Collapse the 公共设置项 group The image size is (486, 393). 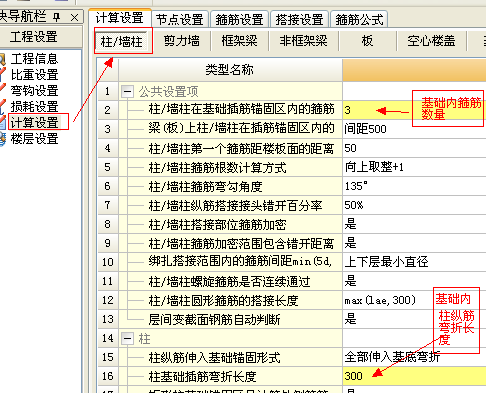[x=127, y=91]
